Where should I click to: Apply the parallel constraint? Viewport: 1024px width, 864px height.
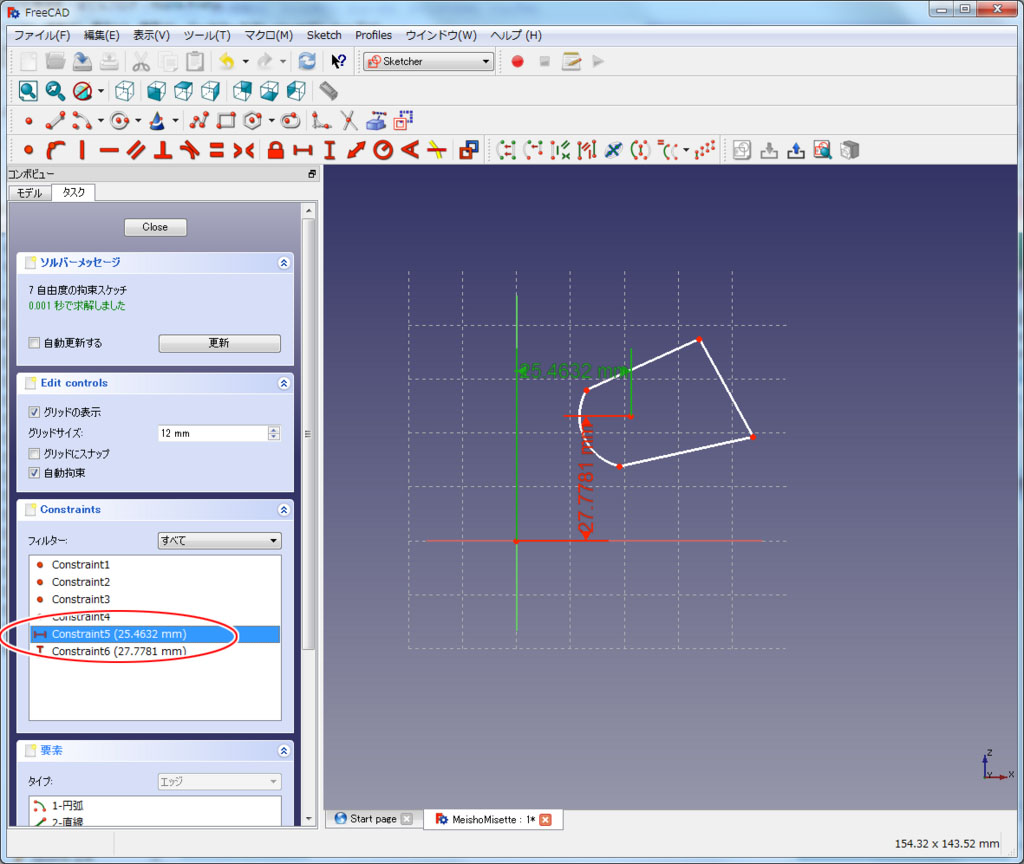click(136, 150)
